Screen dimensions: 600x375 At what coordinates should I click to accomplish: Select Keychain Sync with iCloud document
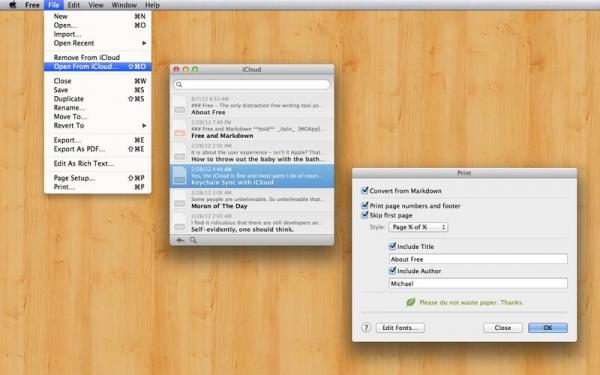(x=252, y=176)
